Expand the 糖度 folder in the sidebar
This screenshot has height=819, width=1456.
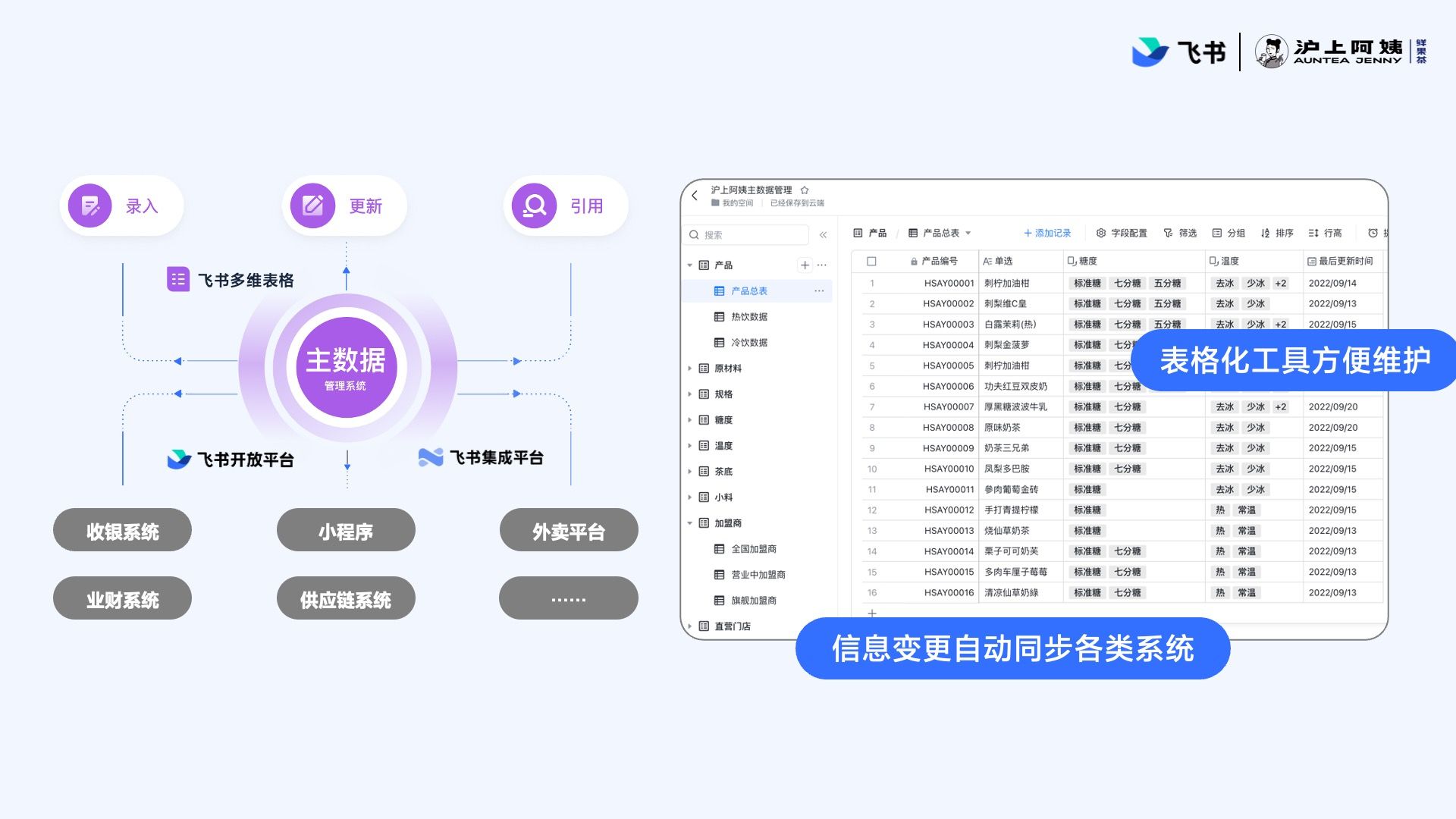click(x=689, y=420)
